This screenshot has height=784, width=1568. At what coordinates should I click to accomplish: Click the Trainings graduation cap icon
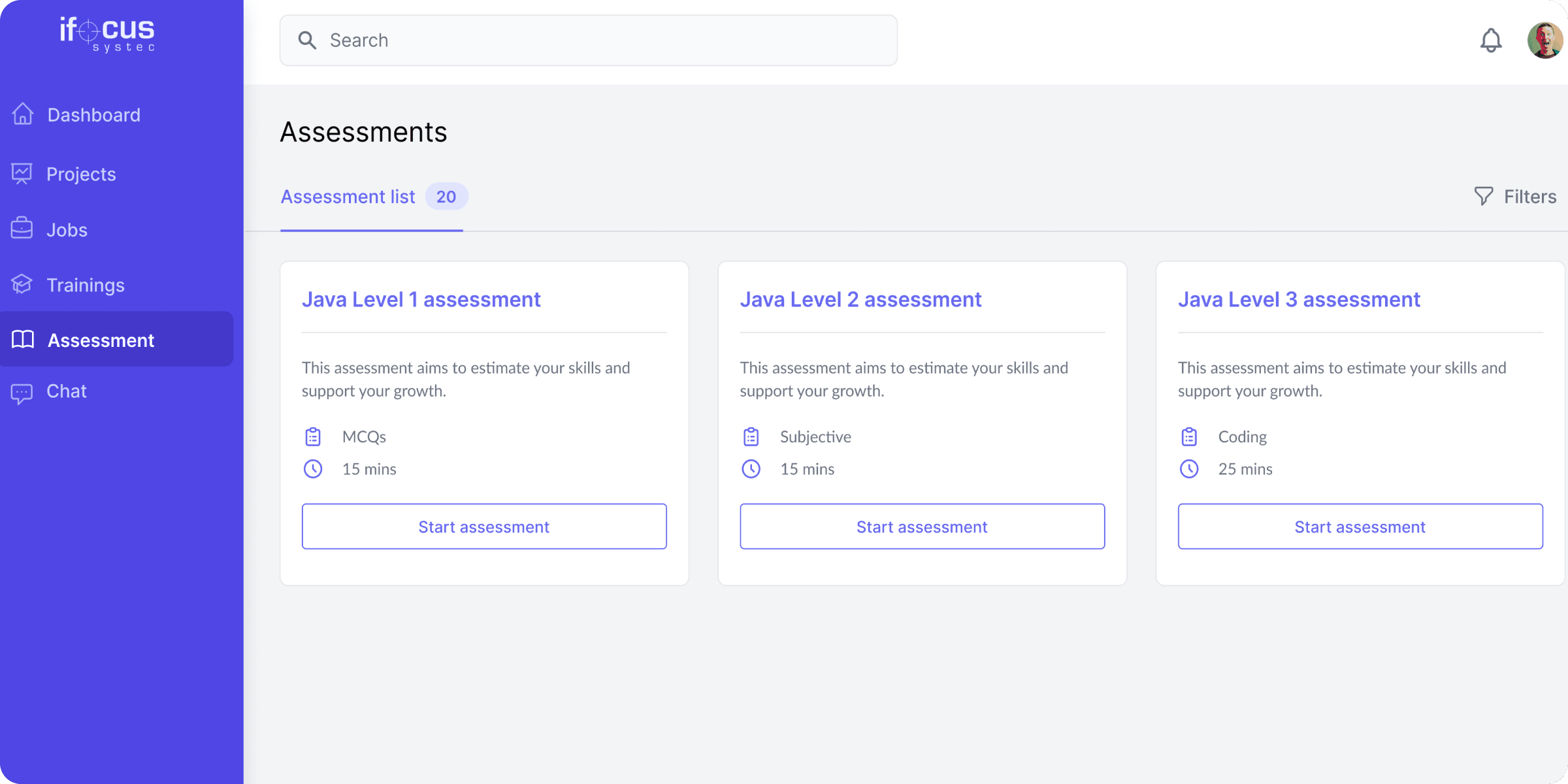click(22, 284)
